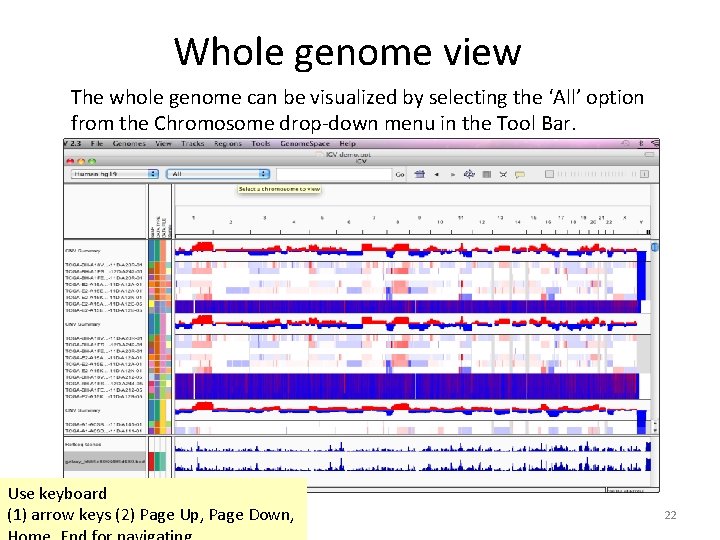This screenshot has width=720, height=540.
Task: Open the Tools menu
Action: (x=261, y=143)
